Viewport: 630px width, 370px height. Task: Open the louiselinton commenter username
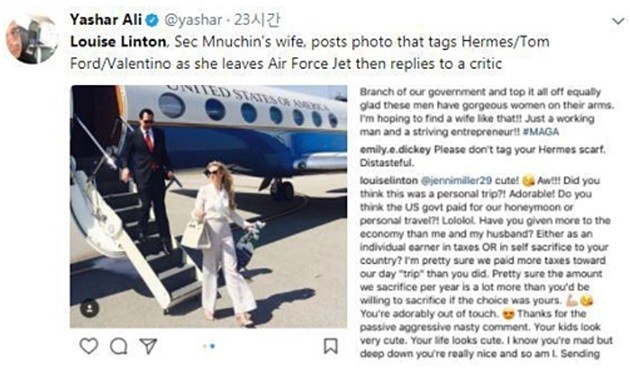(x=389, y=180)
